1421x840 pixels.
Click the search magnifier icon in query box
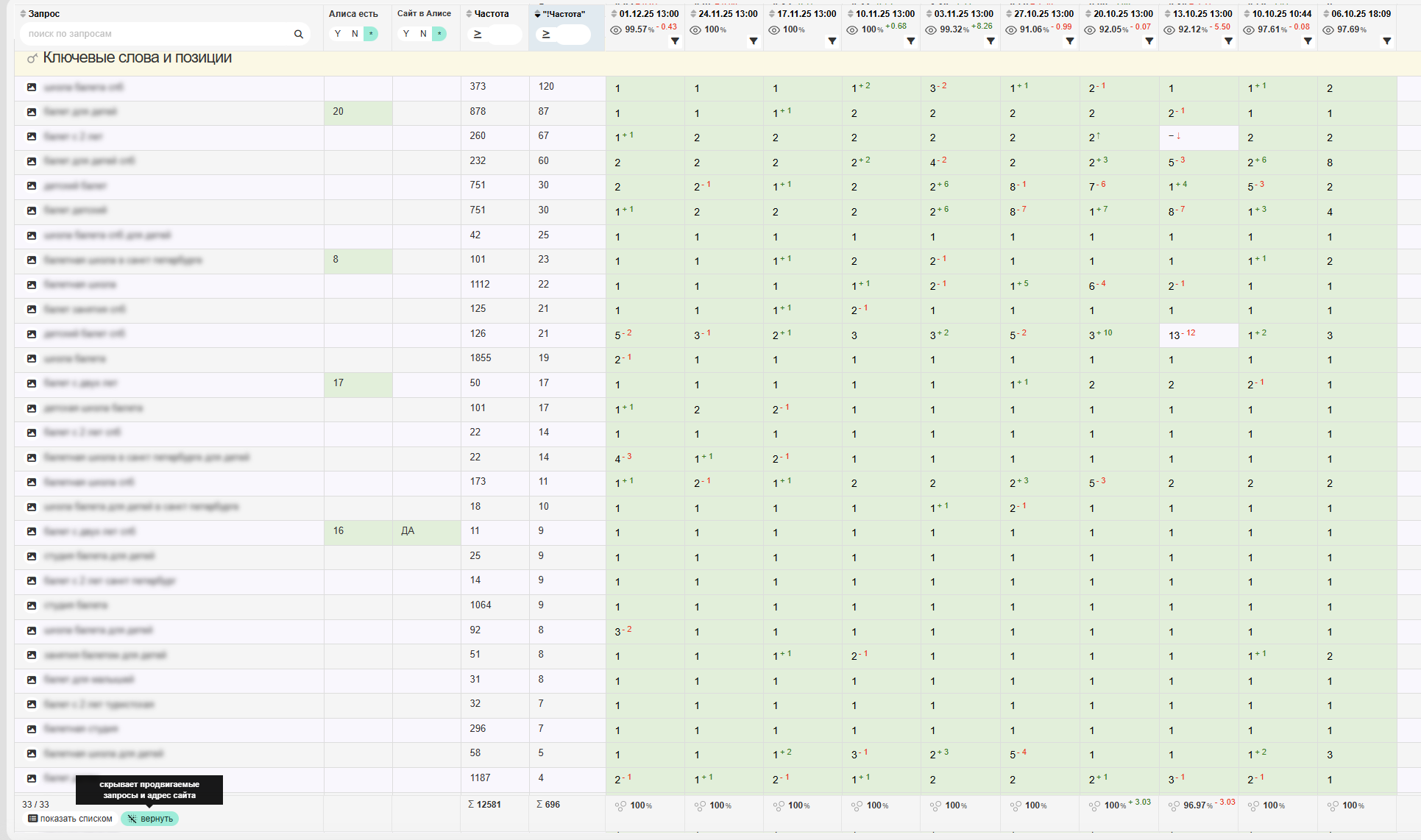pyautogui.click(x=298, y=34)
